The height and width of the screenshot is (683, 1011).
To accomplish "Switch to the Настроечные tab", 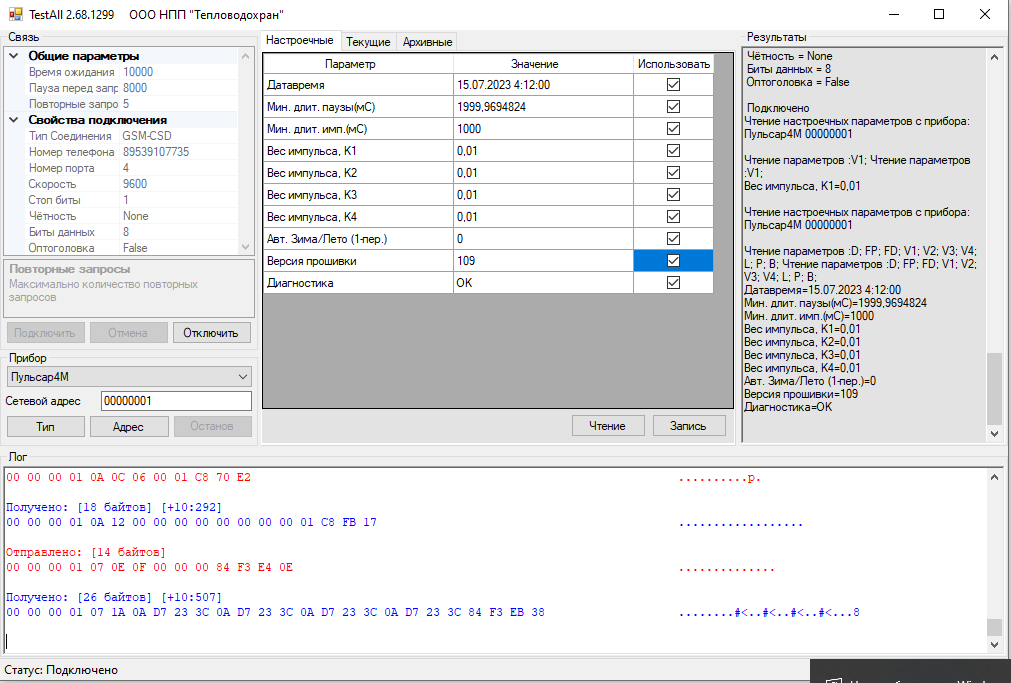I will click(300, 40).
